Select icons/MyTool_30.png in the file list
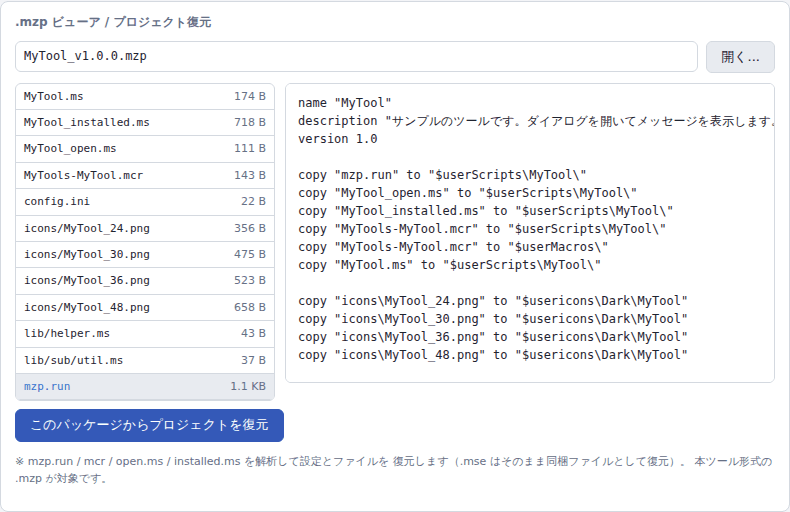This screenshot has width=790, height=512. point(145,254)
